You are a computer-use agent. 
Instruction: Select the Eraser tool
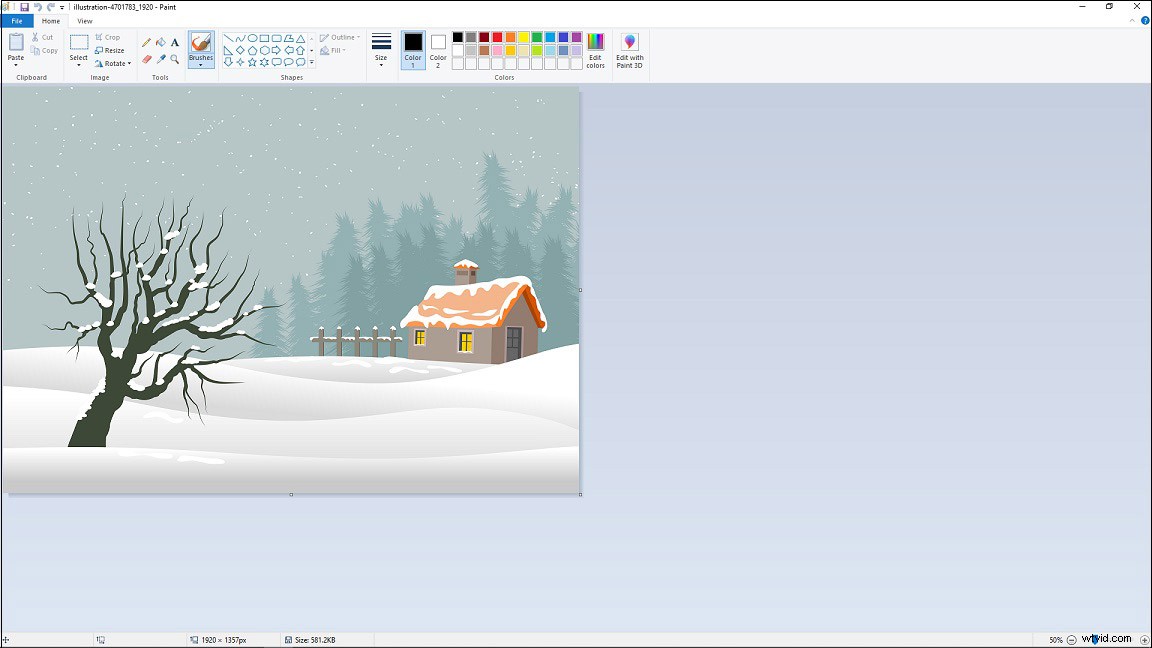(147, 59)
